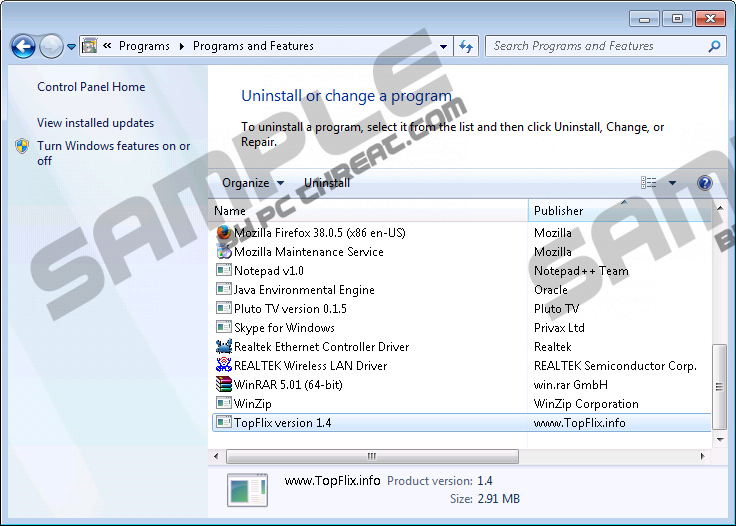Open help with the question mark icon
The width and height of the screenshot is (736, 526).
(x=704, y=183)
